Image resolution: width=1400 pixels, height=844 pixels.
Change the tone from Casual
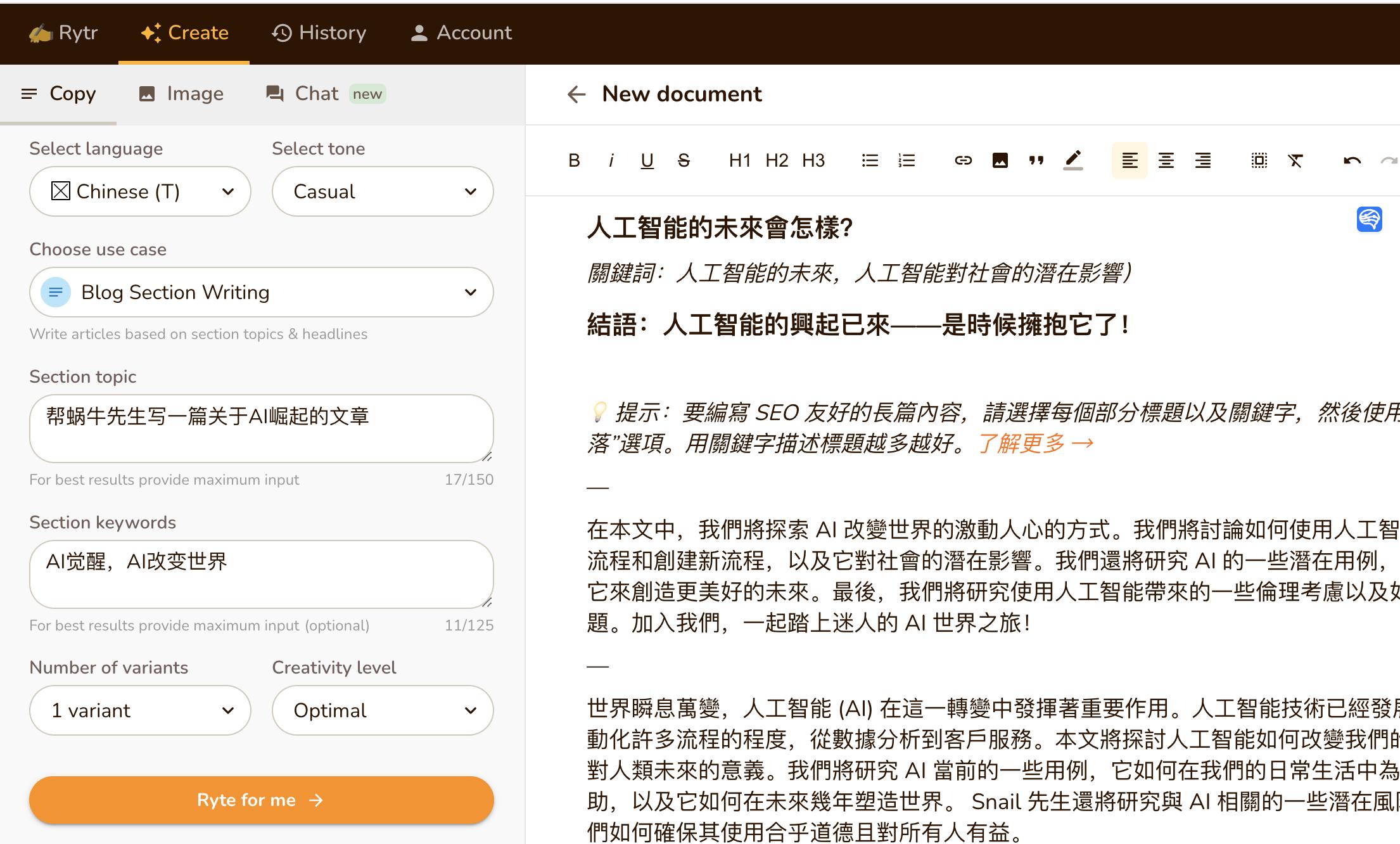coord(382,191)
